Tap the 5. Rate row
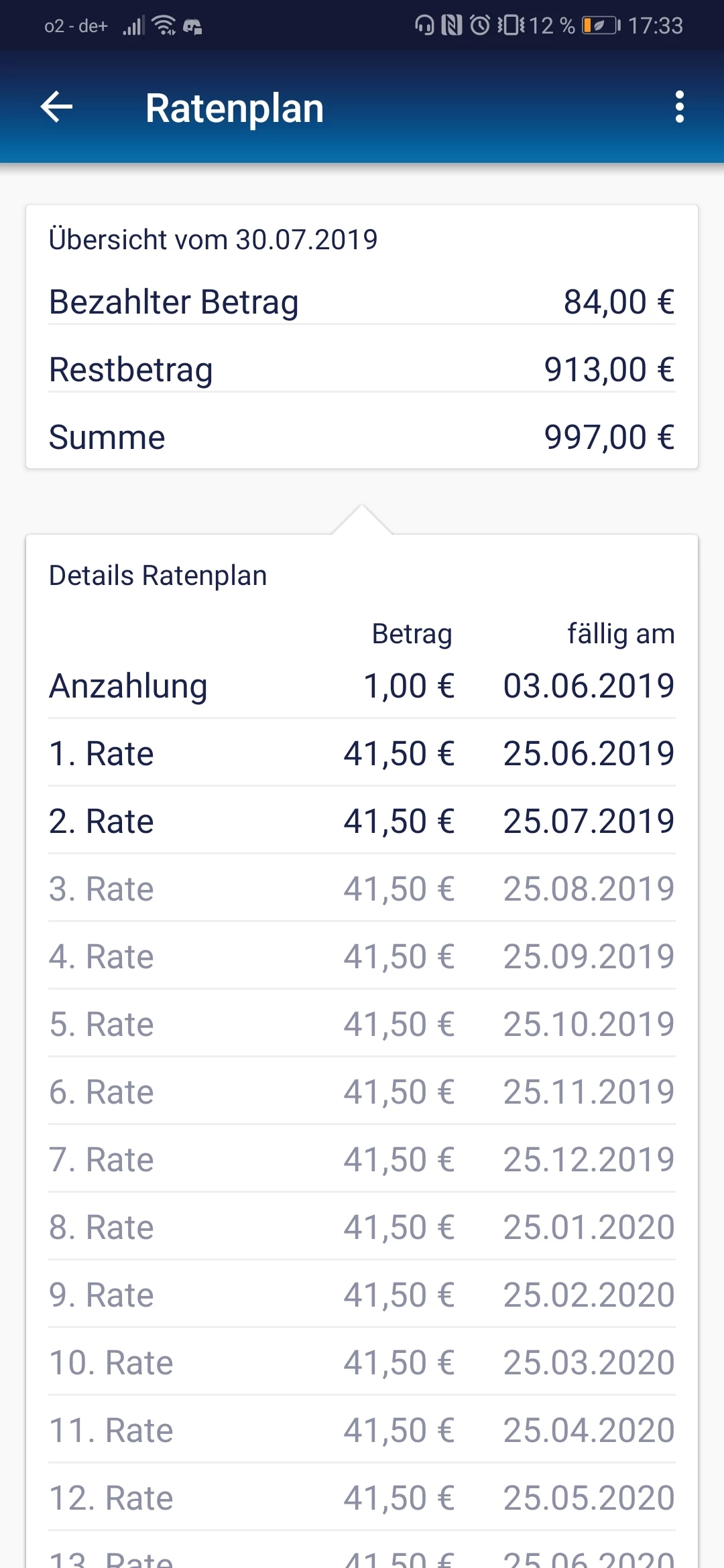724x1568 pixels. click(362, 1024)
